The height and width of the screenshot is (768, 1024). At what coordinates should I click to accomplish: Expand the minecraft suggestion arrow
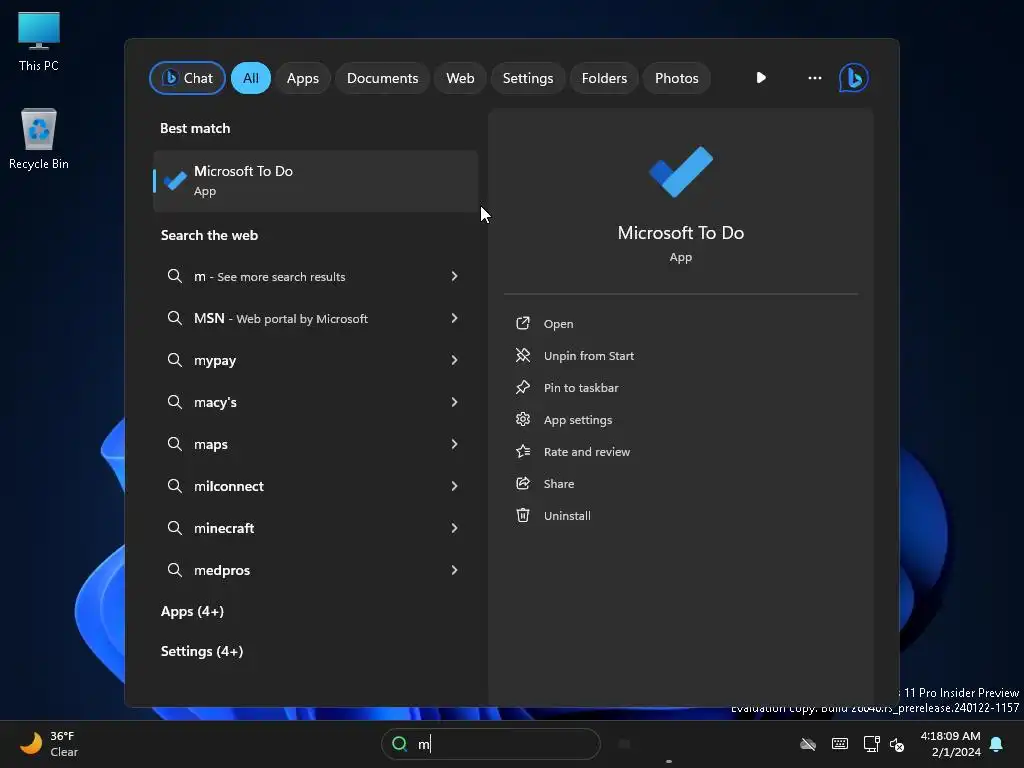tap(454, 528)
